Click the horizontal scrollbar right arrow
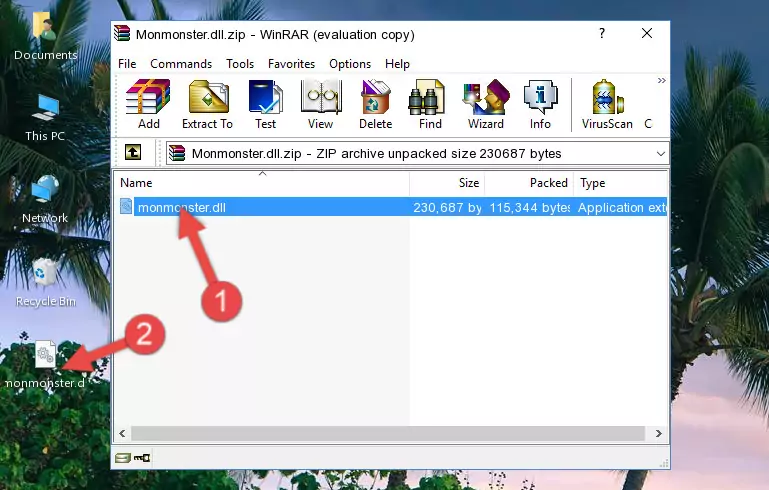This screenshot has height=490, width=769. coord(659,434)
